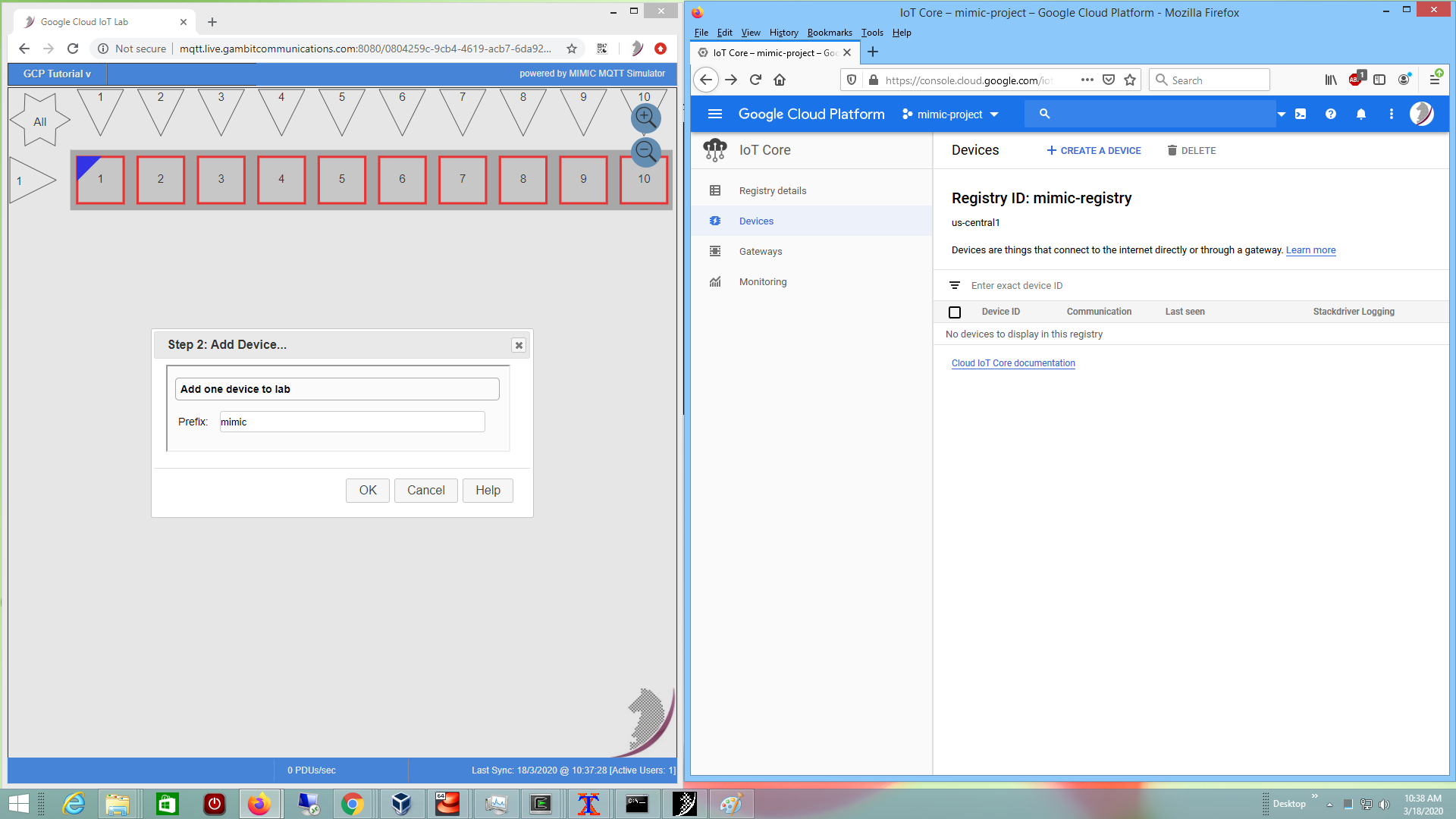Open Gateways in IoT Core sidebar
This screenshot has width=1456, height=819.
(811, 251)
